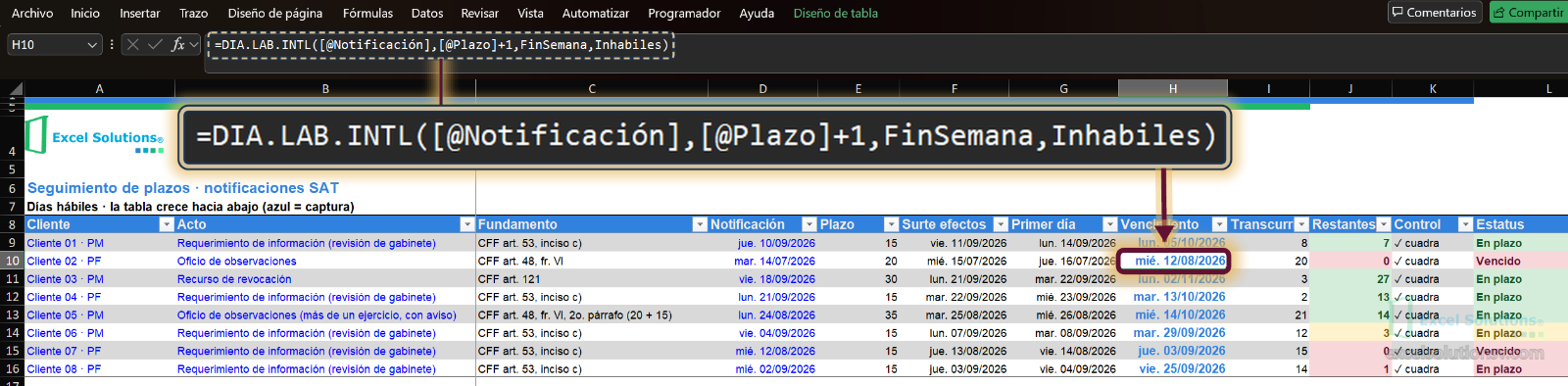Select Oficio de observaciones cell in row 10
The height and width of the screenshot is (386, 1568).
click(325, 261)
